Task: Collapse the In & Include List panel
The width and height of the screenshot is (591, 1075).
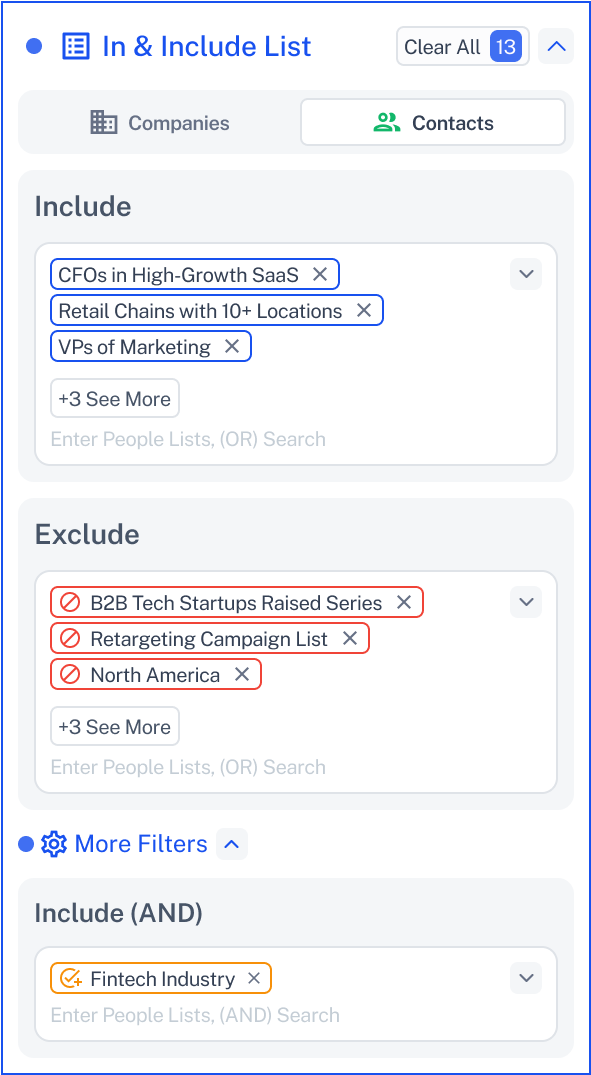Action: pyautogui.click(x=556, y=47)
